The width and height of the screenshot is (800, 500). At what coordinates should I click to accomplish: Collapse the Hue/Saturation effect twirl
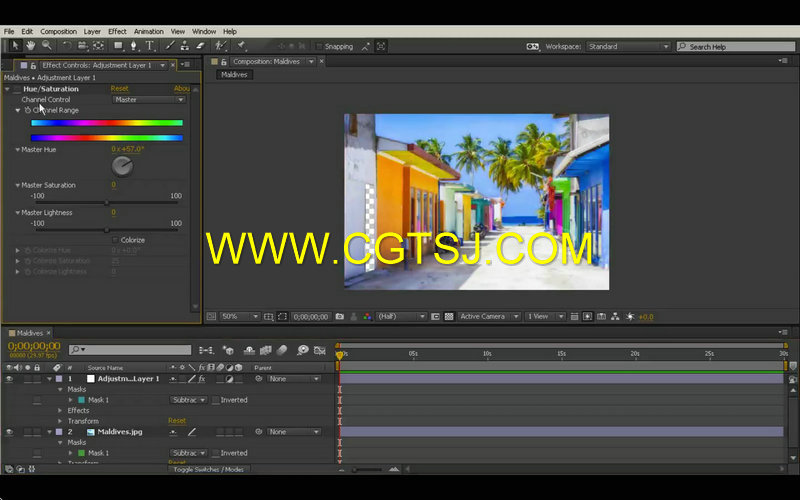tap(7, 89)
